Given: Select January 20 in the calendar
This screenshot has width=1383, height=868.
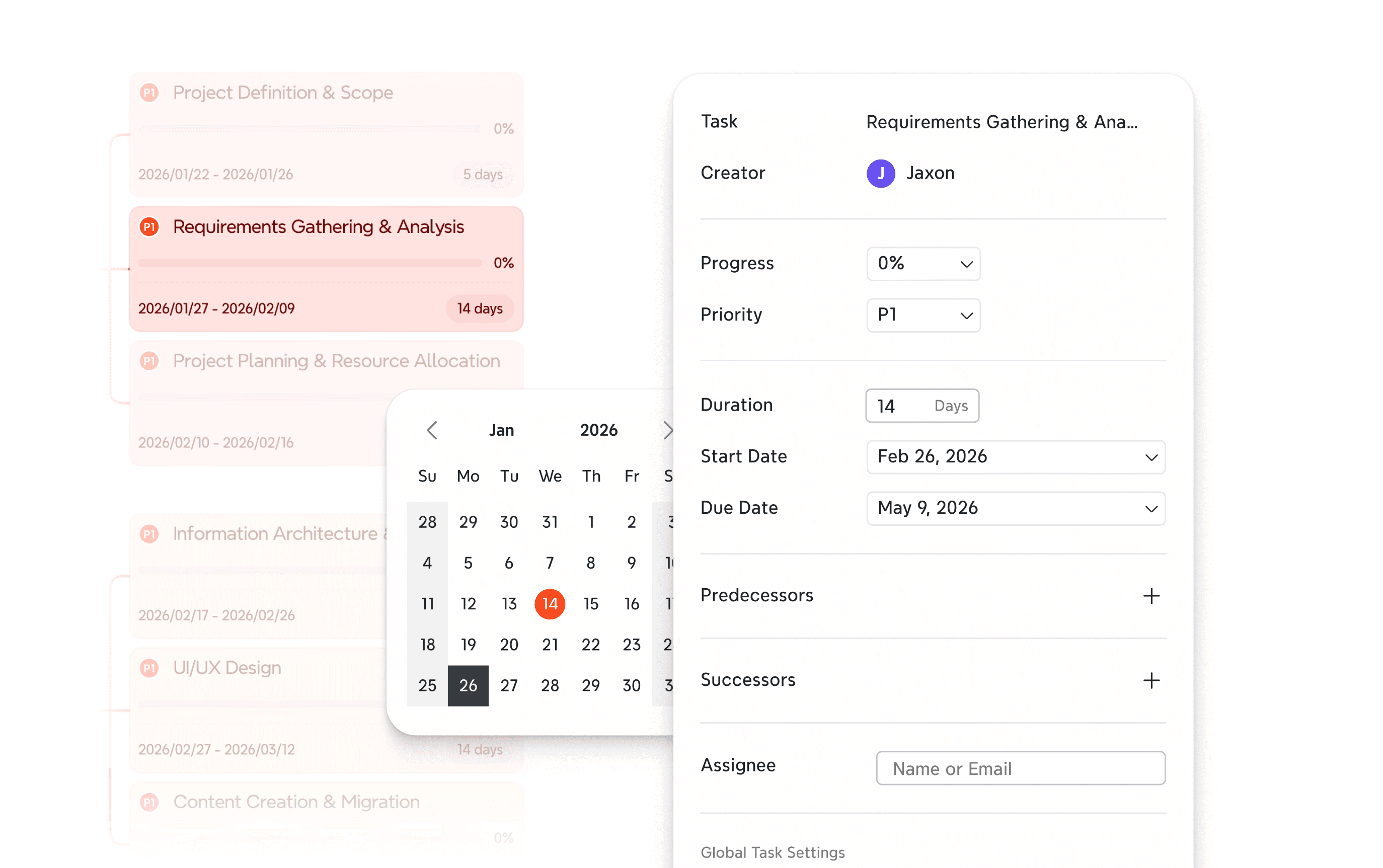Looking at the screenshot, I should click(509, 645).
